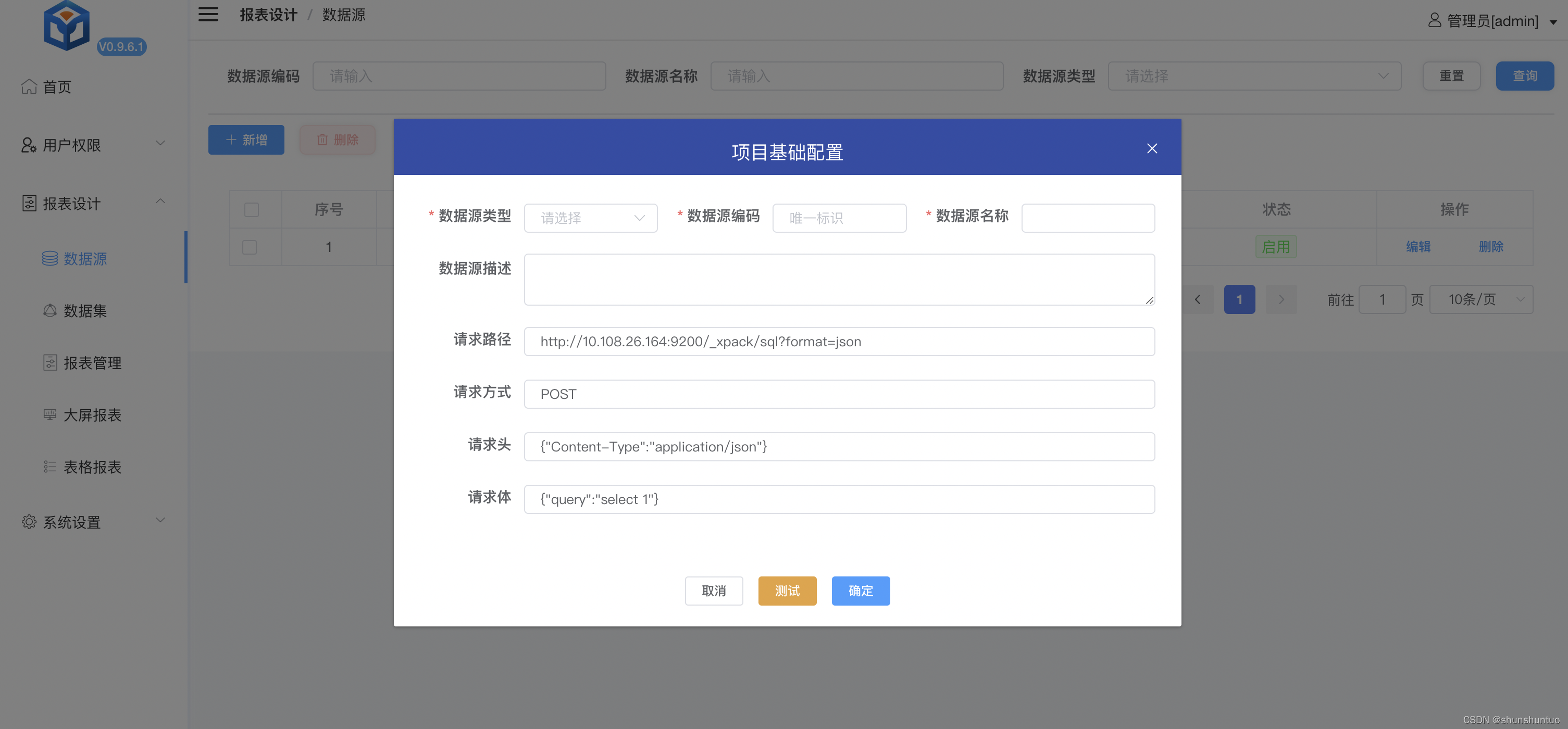
Task: Click the 系统设置 gear icon
Action: click(x=29, y=522)
